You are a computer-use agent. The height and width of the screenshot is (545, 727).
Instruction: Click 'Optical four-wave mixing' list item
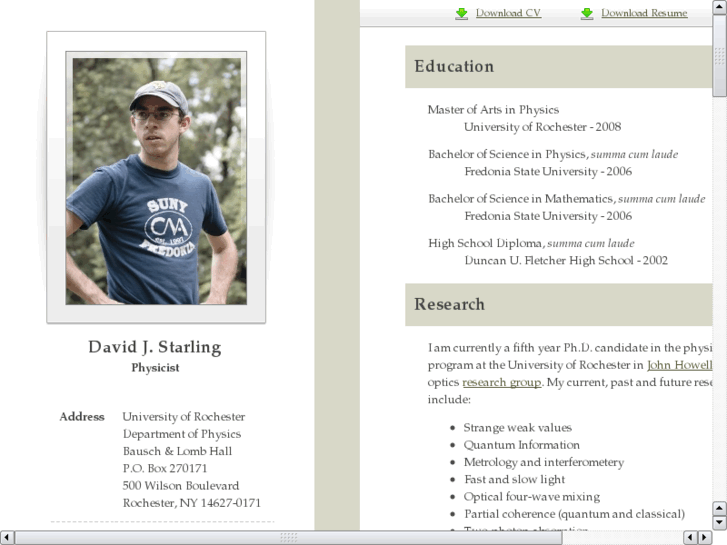(532, 497)
